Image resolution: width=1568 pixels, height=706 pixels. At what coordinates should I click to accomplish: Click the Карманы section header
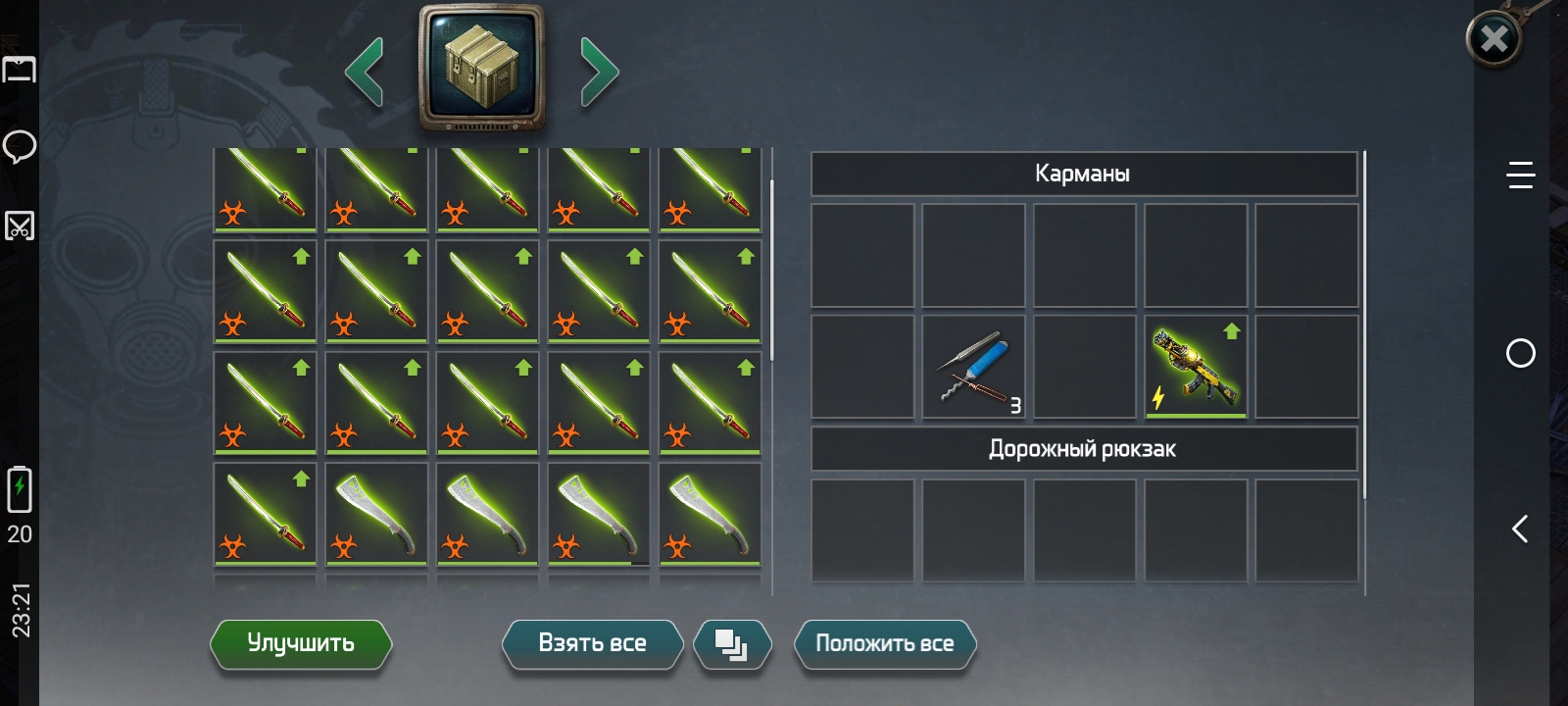[x=1084, y=175]
